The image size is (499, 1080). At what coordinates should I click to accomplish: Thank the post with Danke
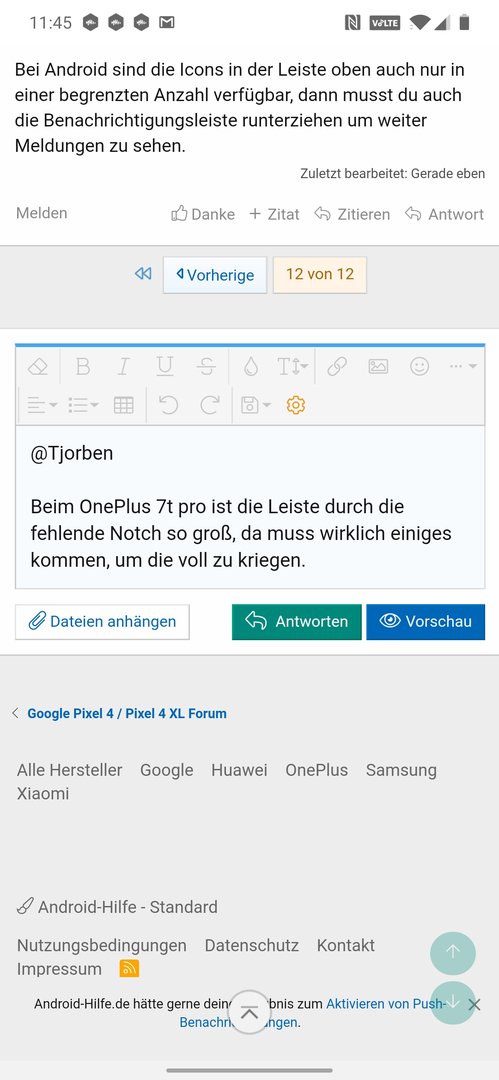pyautogui.click(x=203, y=214)
